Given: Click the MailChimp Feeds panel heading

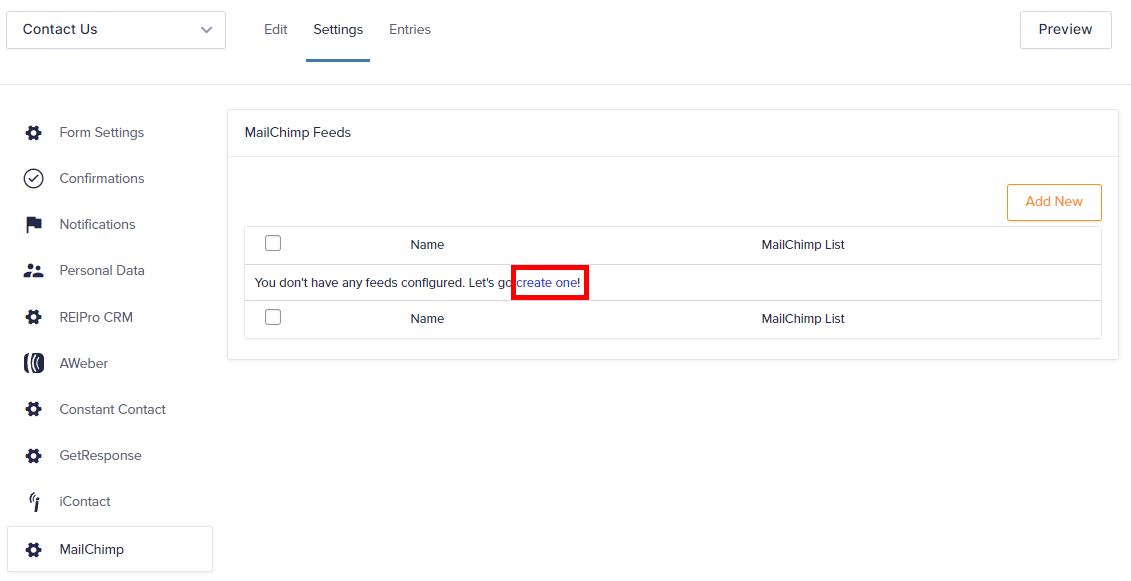Looking at the screenshot, I should tap(298, 133).
